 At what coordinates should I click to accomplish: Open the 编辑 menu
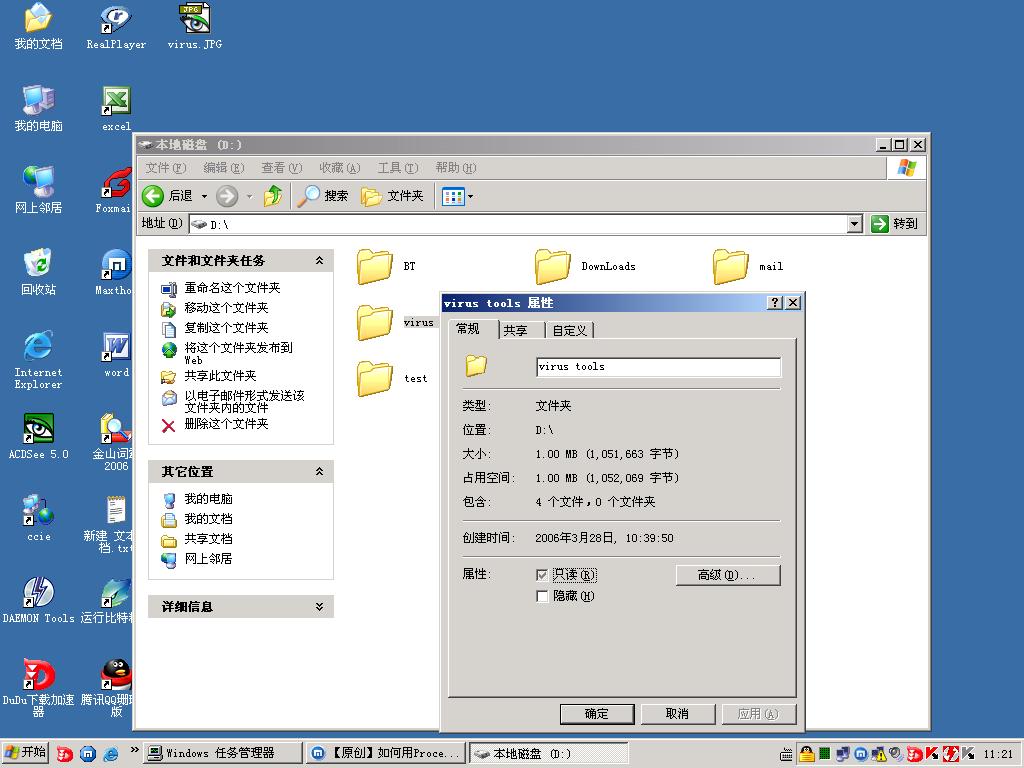224,168
